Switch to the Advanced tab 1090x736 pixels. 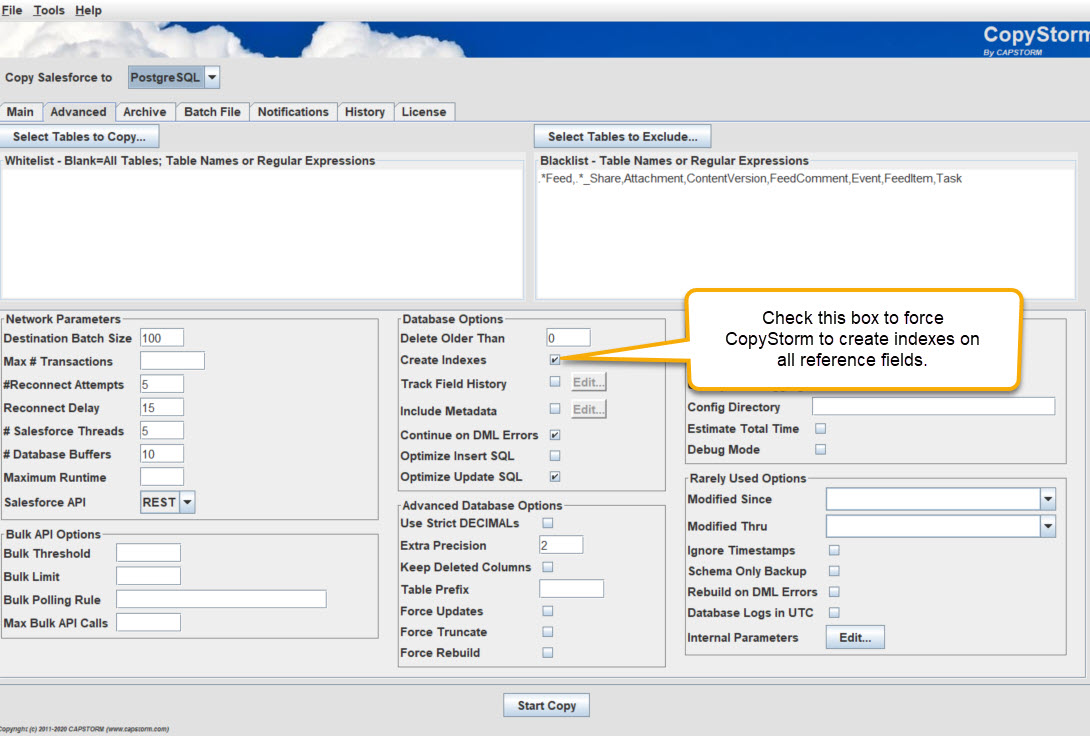(78, 112)
